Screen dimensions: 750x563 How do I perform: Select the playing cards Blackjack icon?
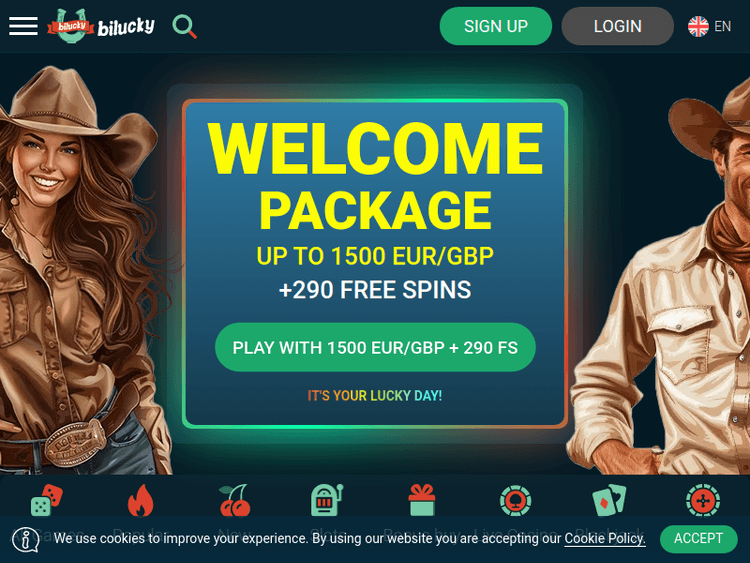coord(609,500)
